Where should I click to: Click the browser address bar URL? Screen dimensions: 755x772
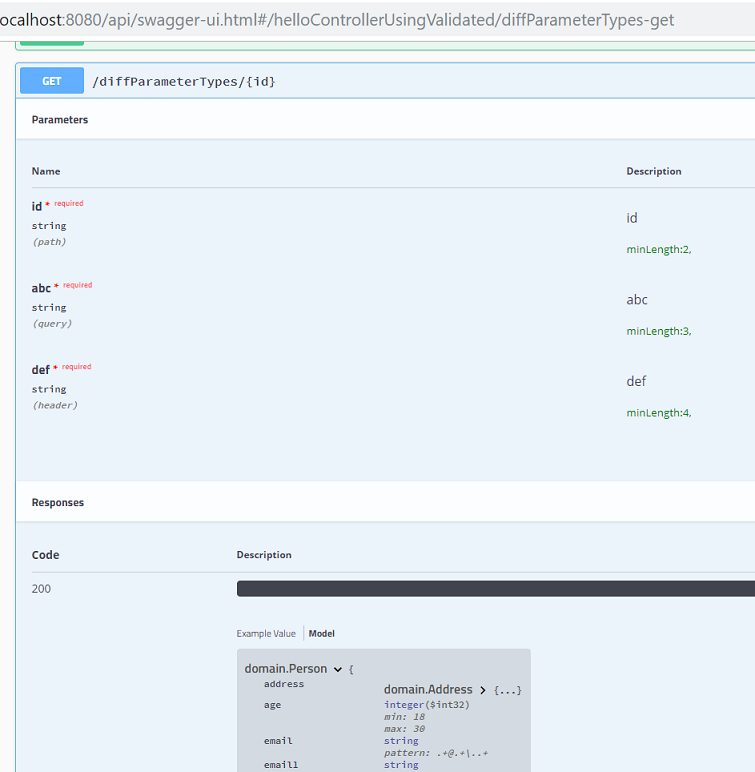tap(337, 20)
